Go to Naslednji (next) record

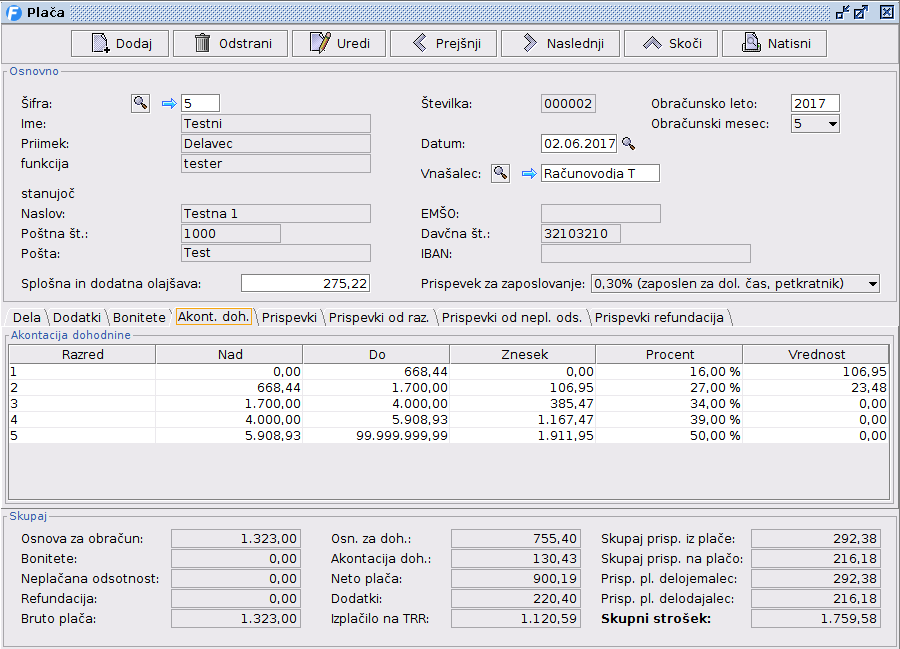point(560,44)
